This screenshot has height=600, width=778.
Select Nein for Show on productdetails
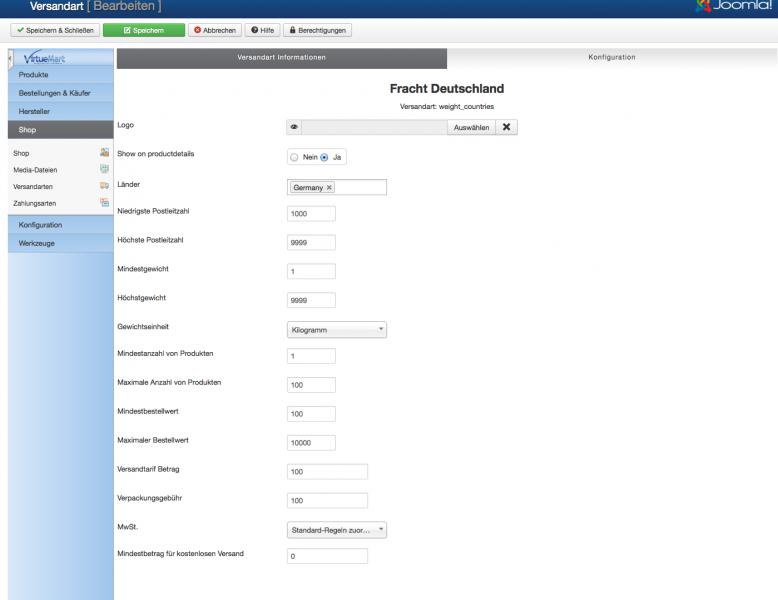294,157
